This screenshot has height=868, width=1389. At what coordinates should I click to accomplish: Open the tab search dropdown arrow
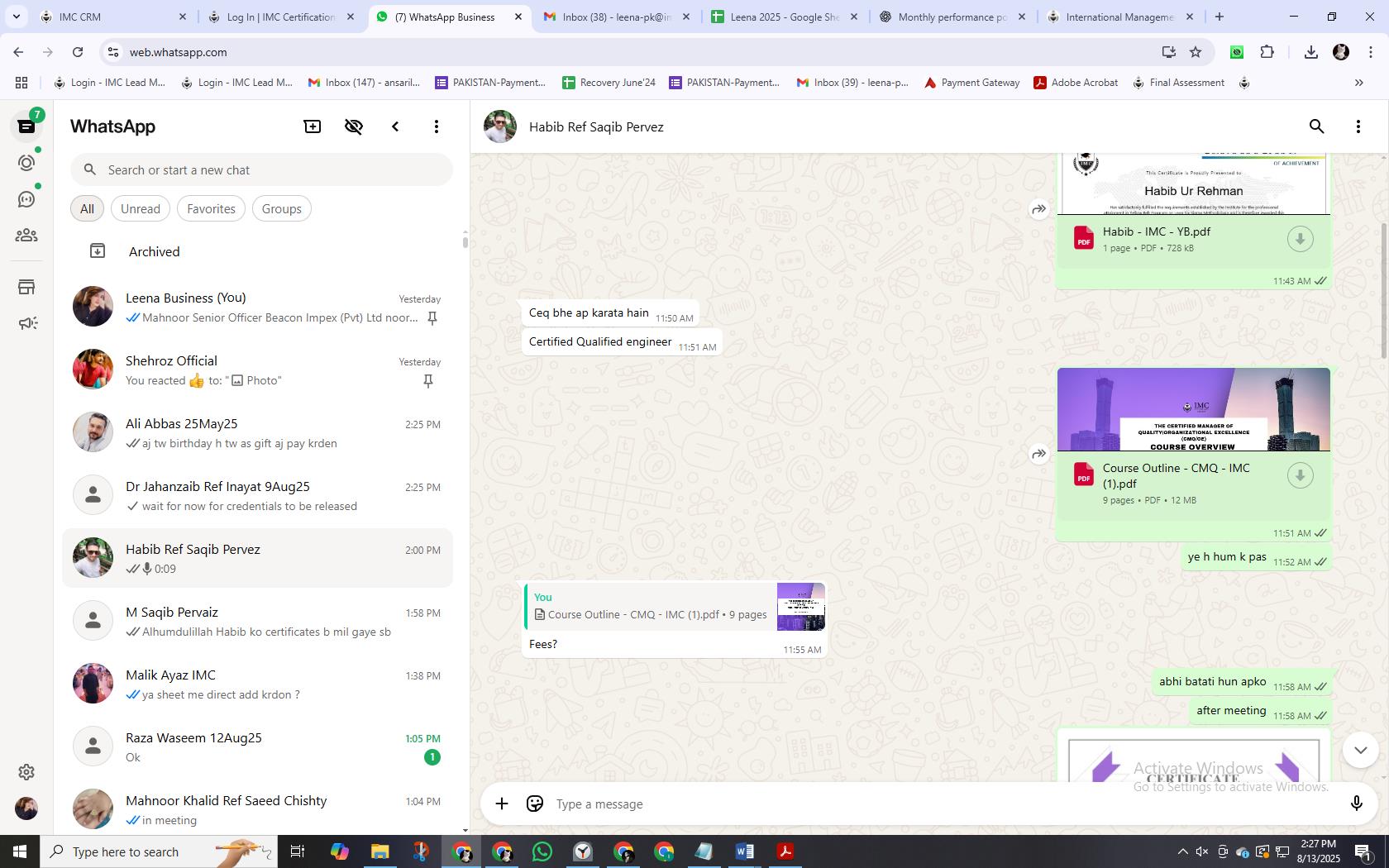[x=16, y=17]
